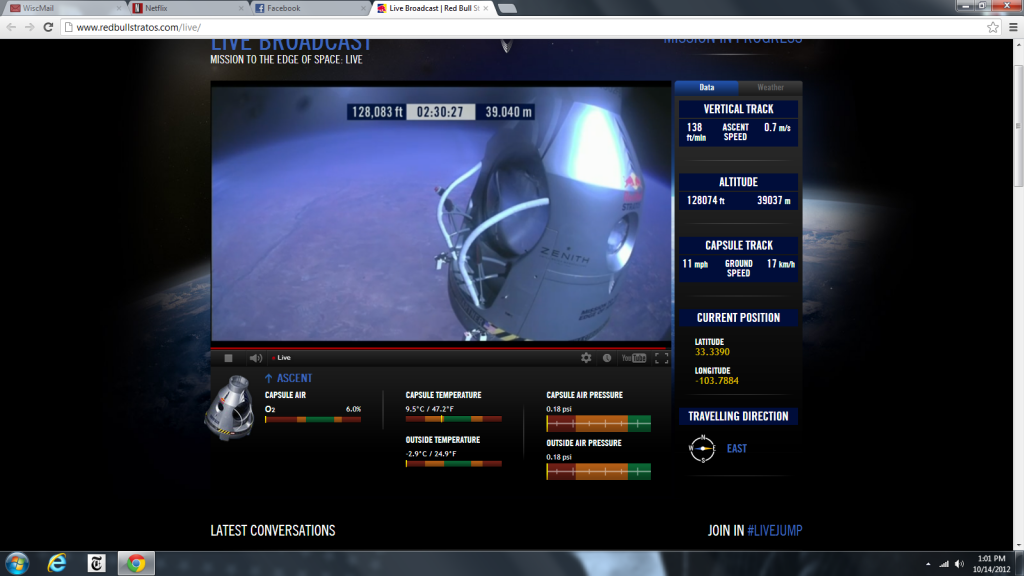Open the system volume tray icon

959,564
